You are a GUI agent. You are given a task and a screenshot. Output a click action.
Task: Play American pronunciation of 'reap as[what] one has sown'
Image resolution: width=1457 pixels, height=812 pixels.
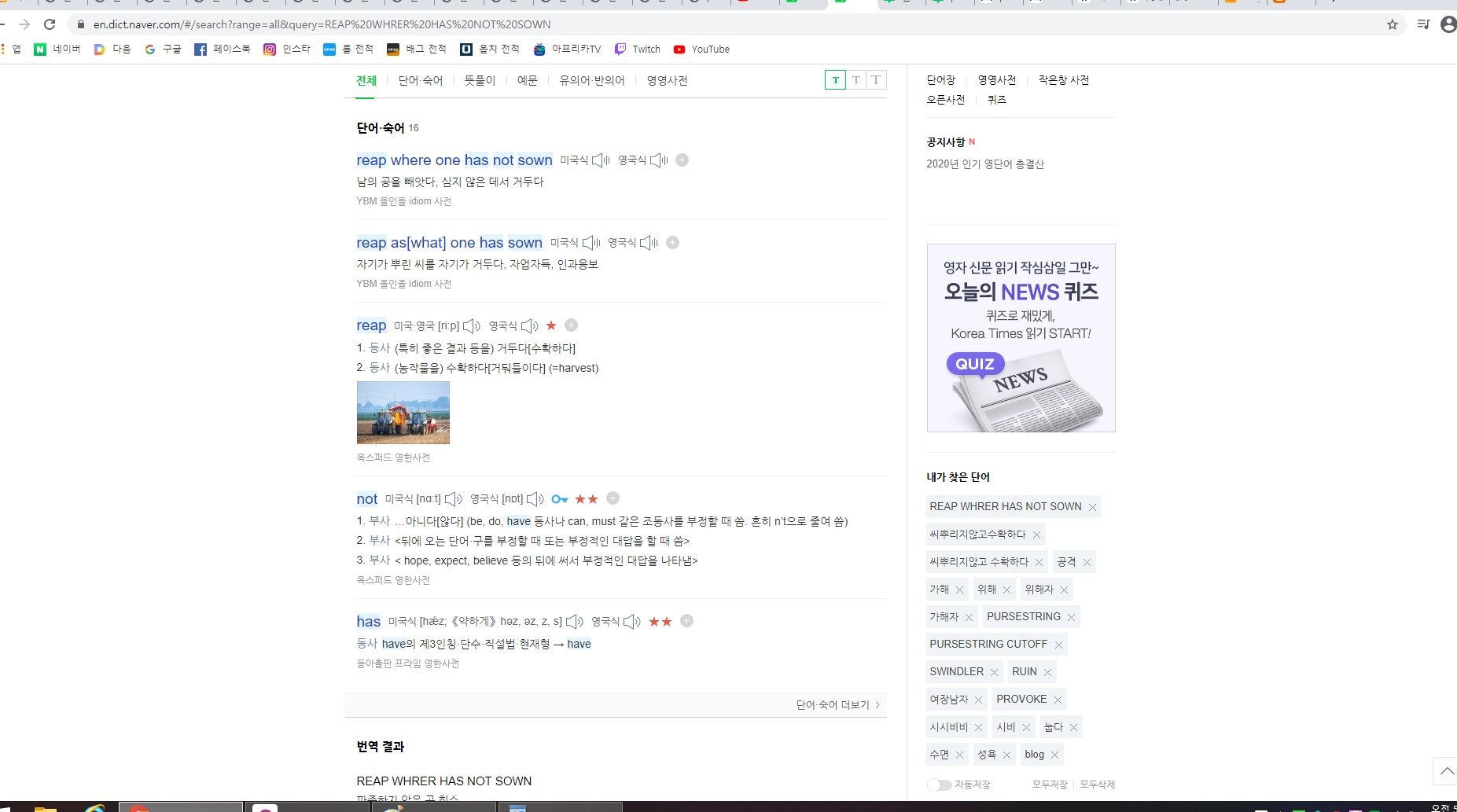591,243
